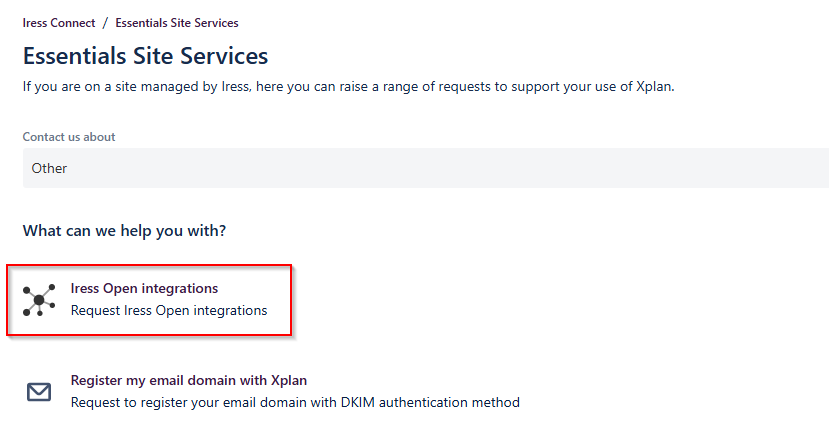Click the DKIM authentication method description line
The image size is (829, 441).
point(295,402)
